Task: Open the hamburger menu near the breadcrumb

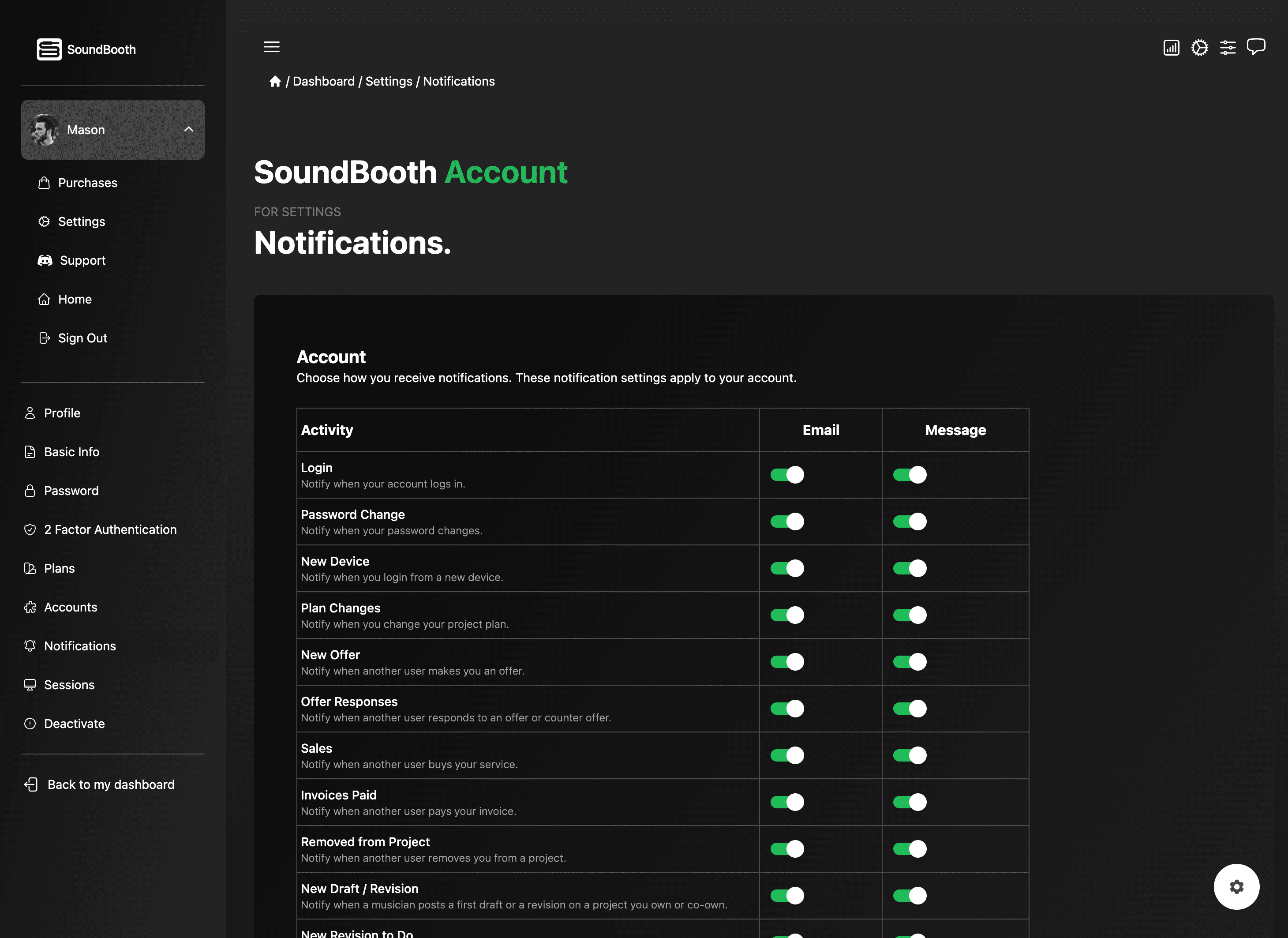Action: click(271, 47)
